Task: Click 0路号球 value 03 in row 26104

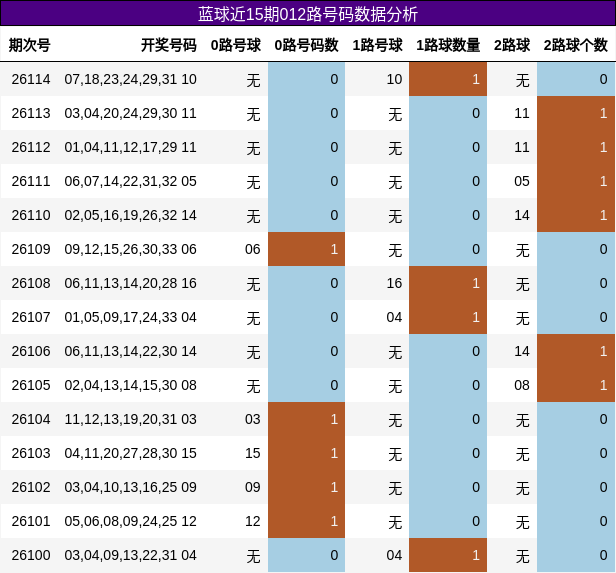Action: coord(253,419)
